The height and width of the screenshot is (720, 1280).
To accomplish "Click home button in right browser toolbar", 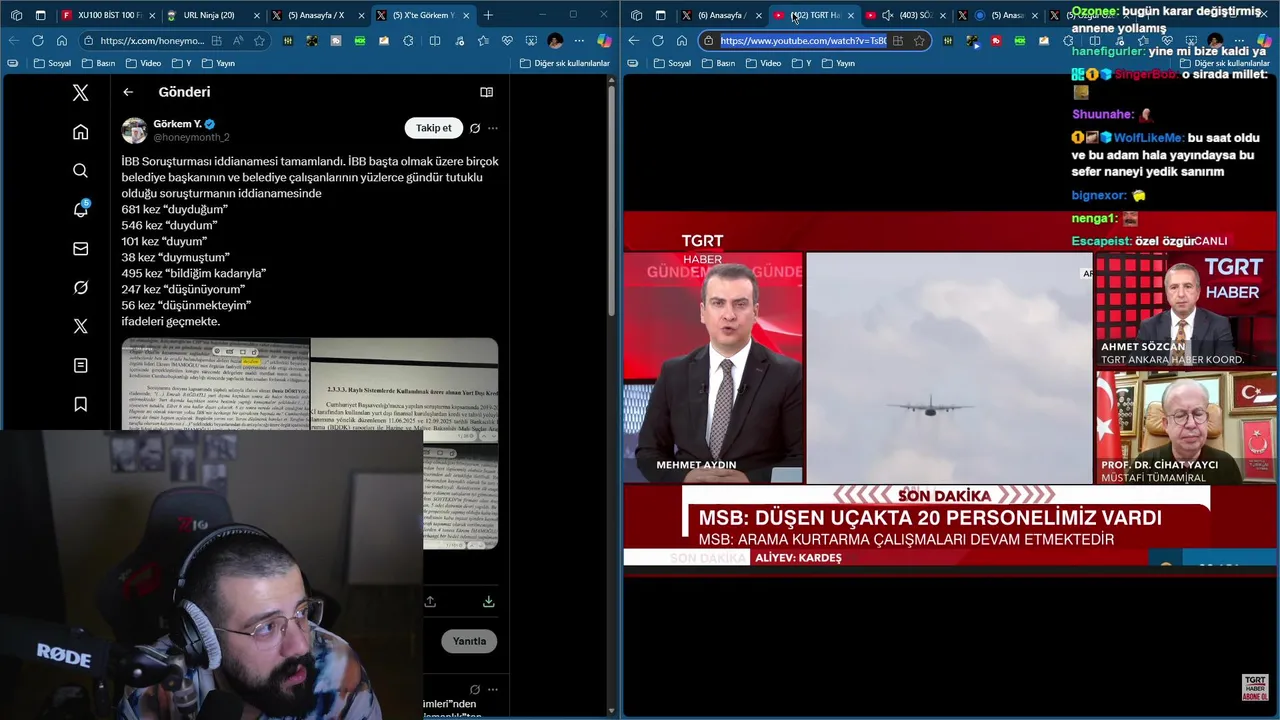I will 682,41.
